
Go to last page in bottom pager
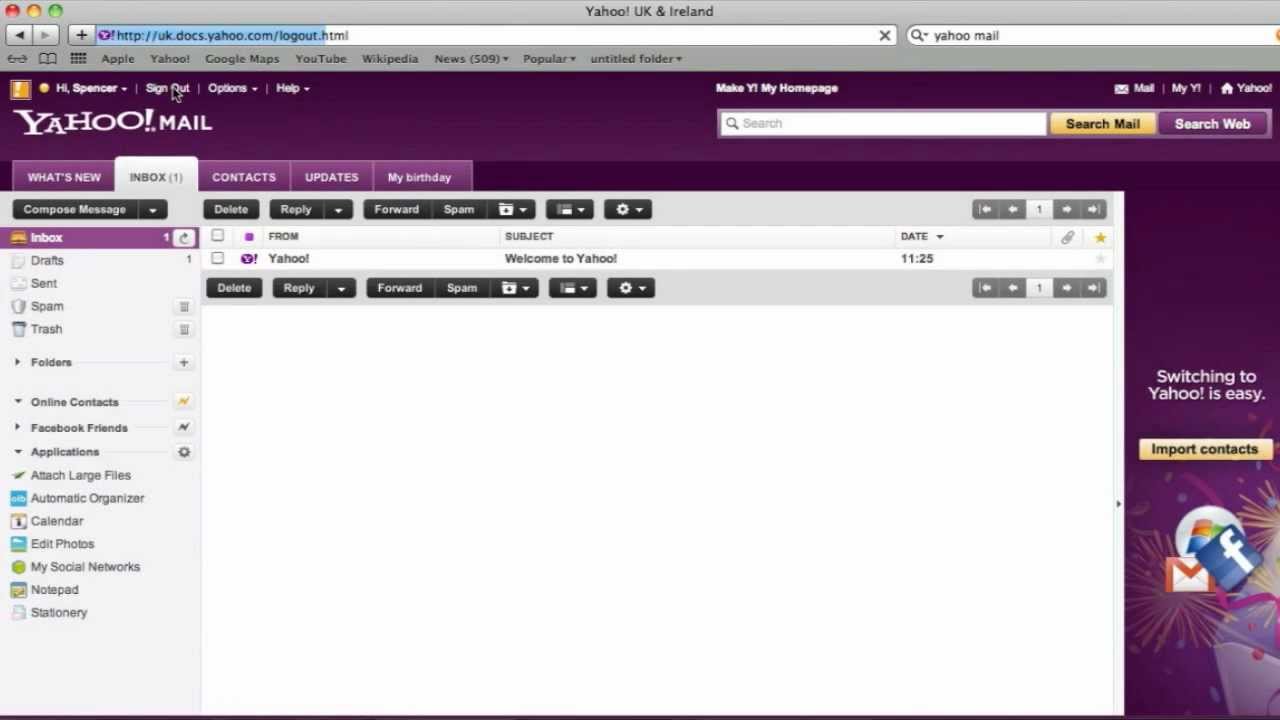point(1093,288)
